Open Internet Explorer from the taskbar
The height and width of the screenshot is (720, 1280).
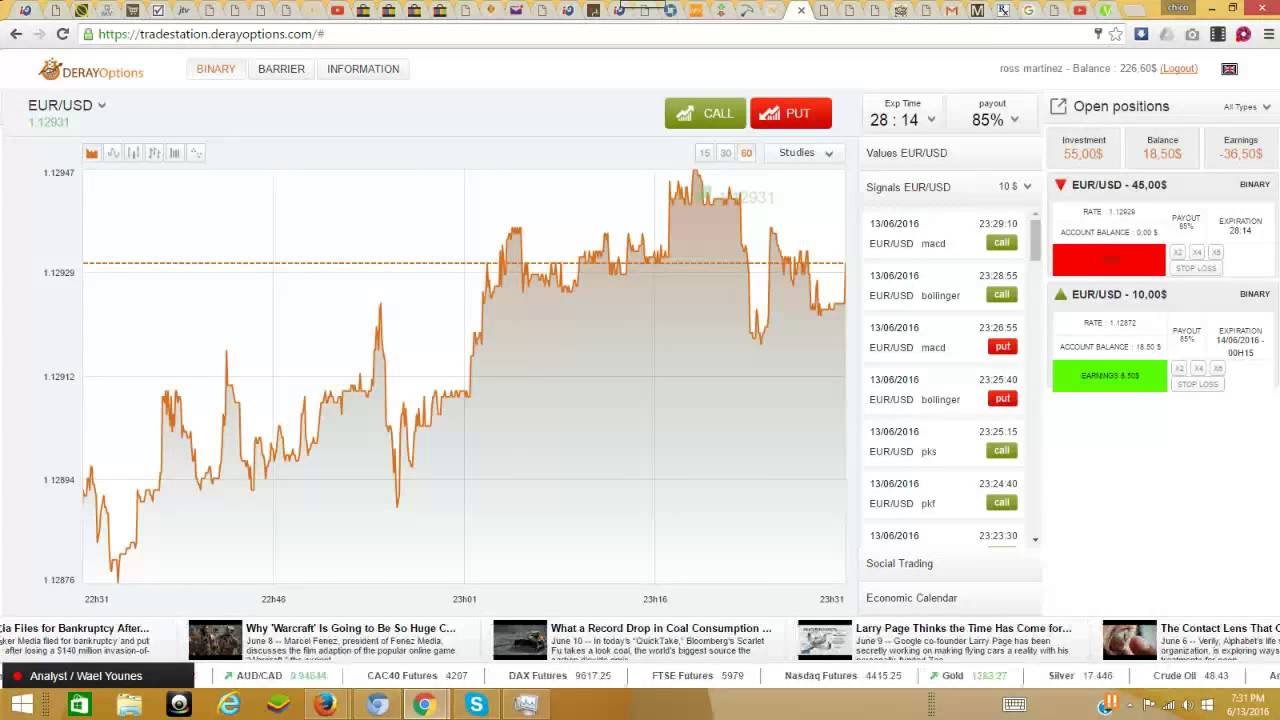tap(229, 704)
